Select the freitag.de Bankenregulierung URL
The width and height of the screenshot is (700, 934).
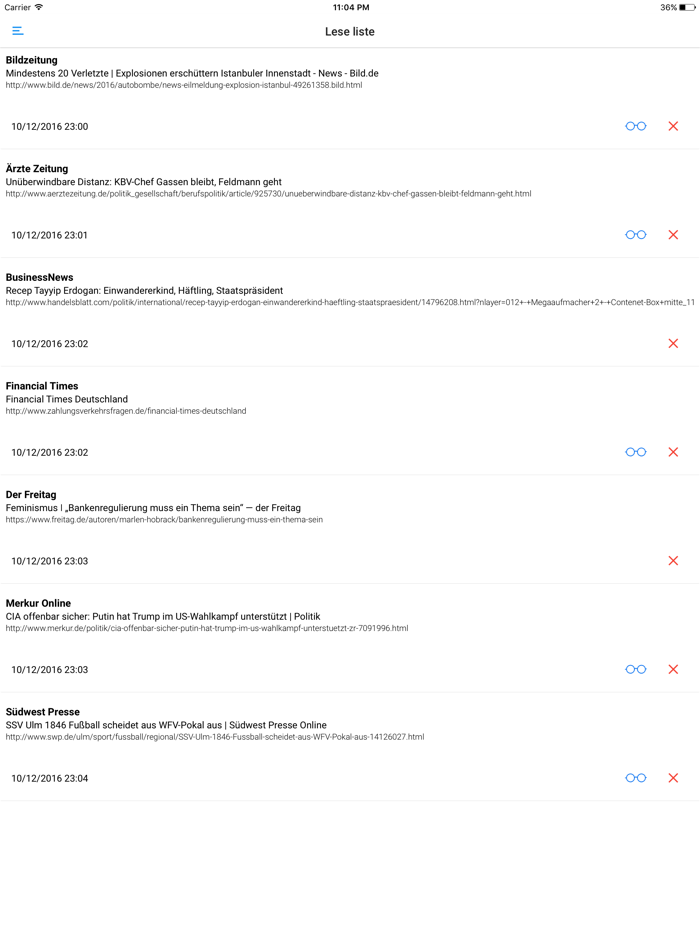(x=165, y=520)
